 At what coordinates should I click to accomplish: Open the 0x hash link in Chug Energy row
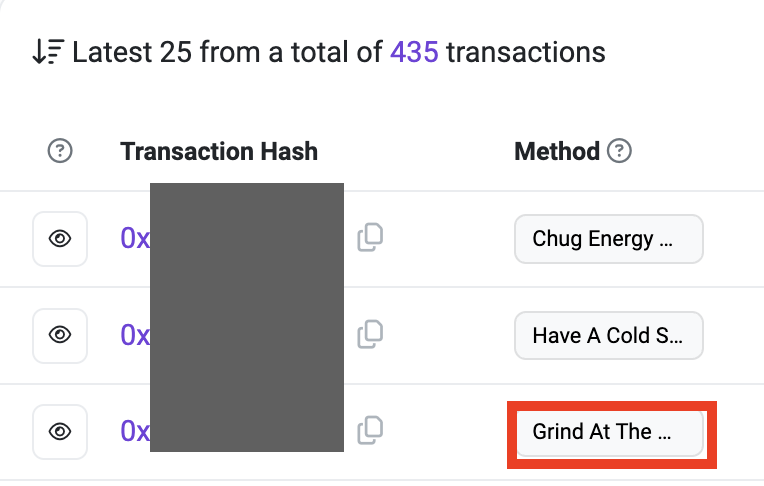pos(135,238)
